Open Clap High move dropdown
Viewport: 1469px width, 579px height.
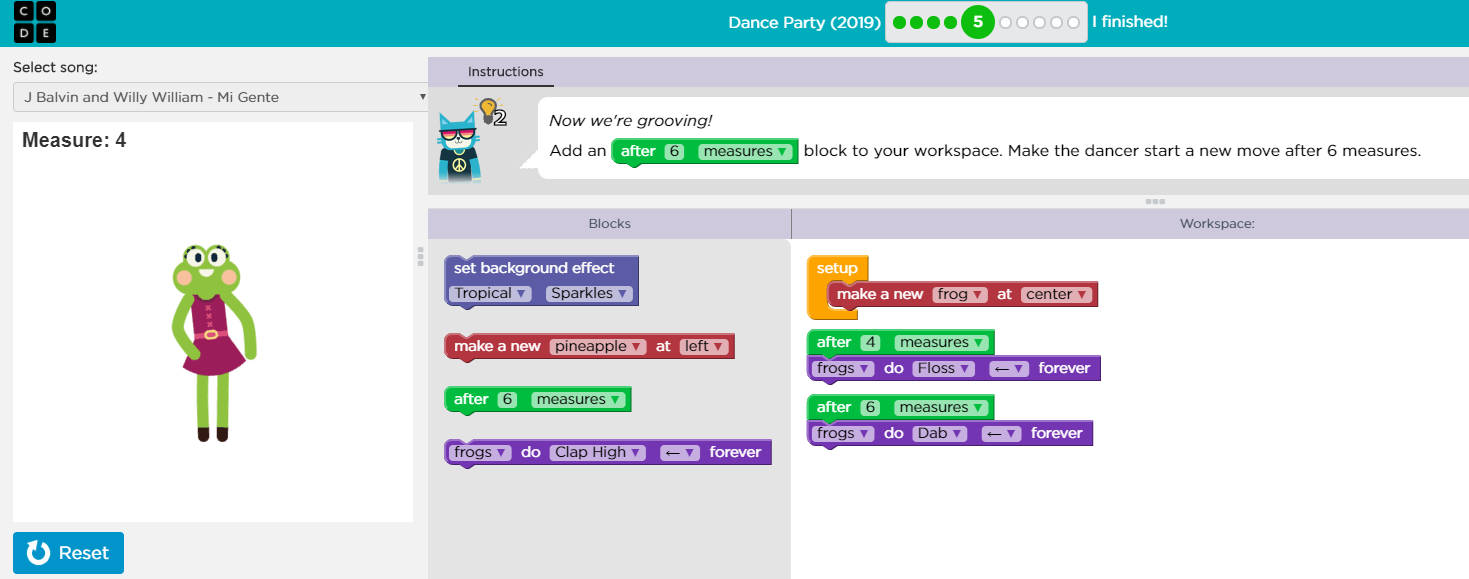[x=598, y=452]
